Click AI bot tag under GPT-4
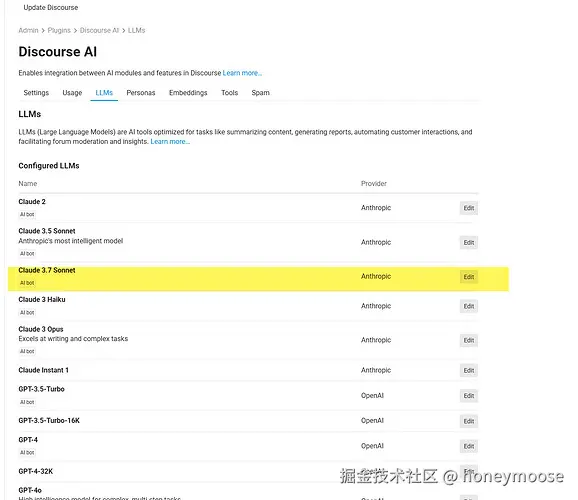Image resolution: width=578 pixels, height=500 pixels. [x=27, y=452]
